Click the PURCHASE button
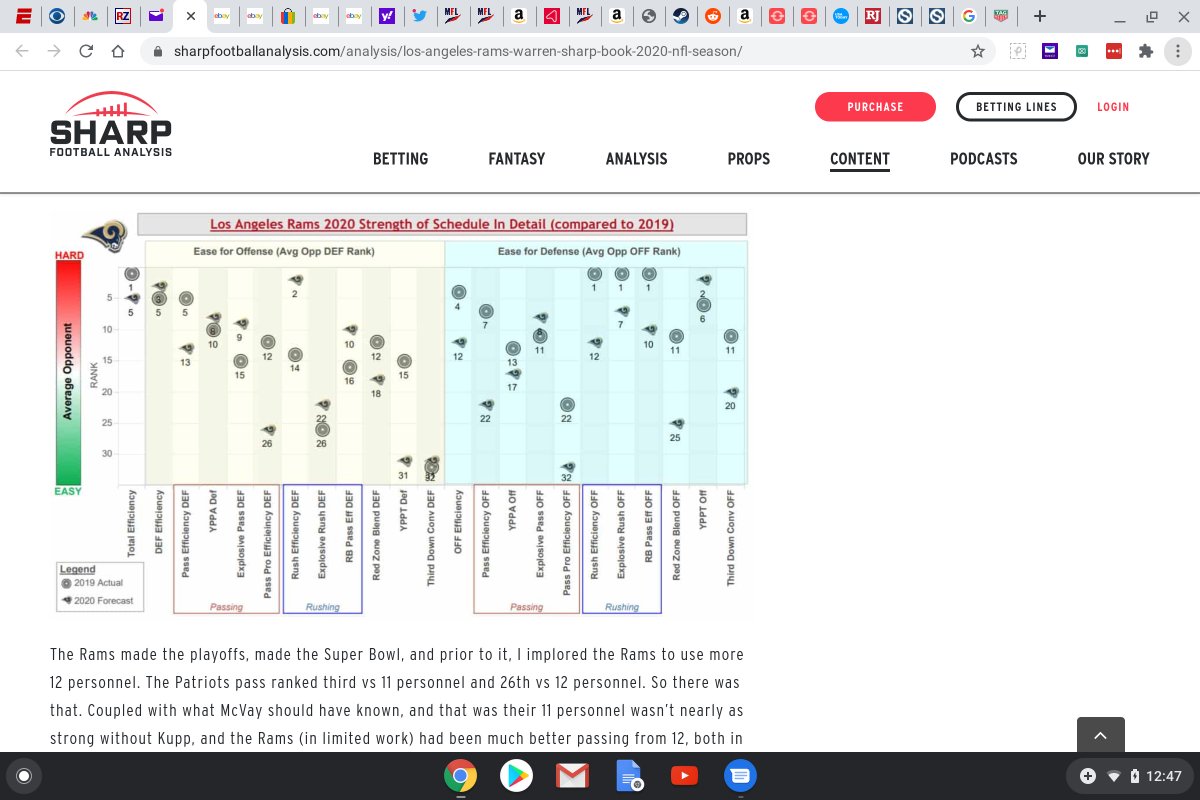Image resolution: width=1200 pixels, height=800 pixels. pos(875,106)
